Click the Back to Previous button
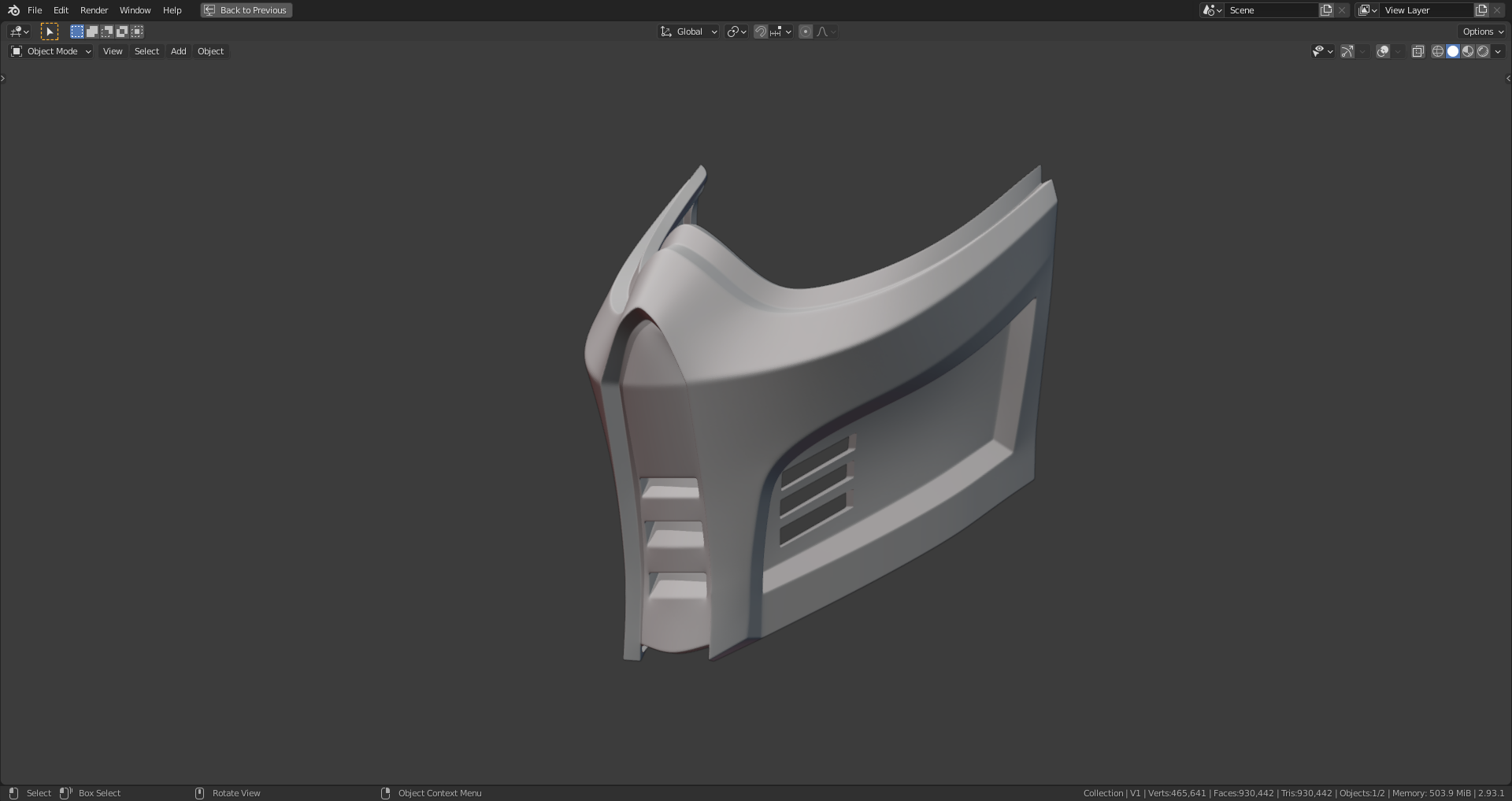The image size is (1512, 801). 246,10
